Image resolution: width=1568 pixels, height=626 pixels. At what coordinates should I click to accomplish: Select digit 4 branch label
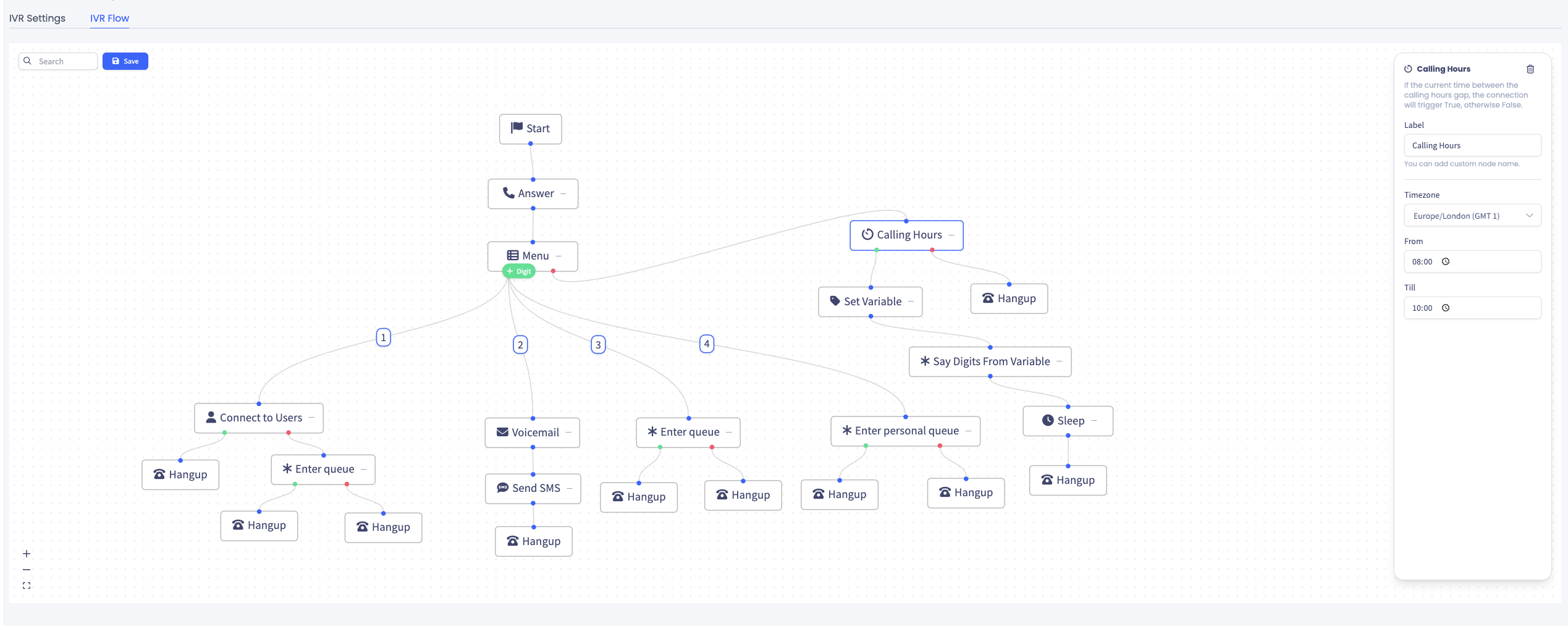click(x=707, y=344)
